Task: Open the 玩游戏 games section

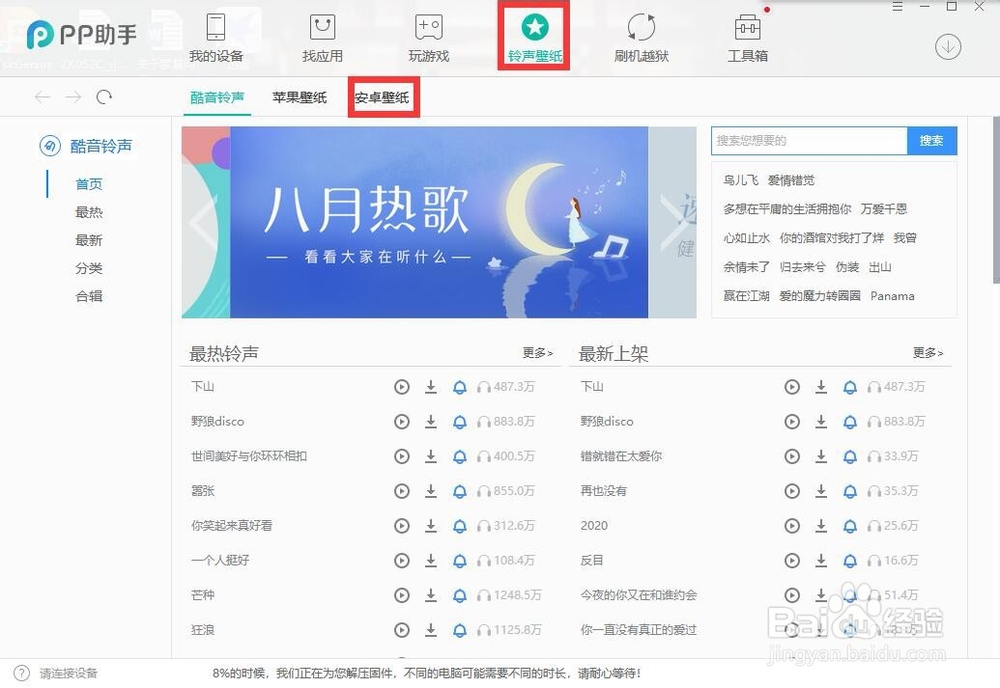Action: click(x=429, y=39)
